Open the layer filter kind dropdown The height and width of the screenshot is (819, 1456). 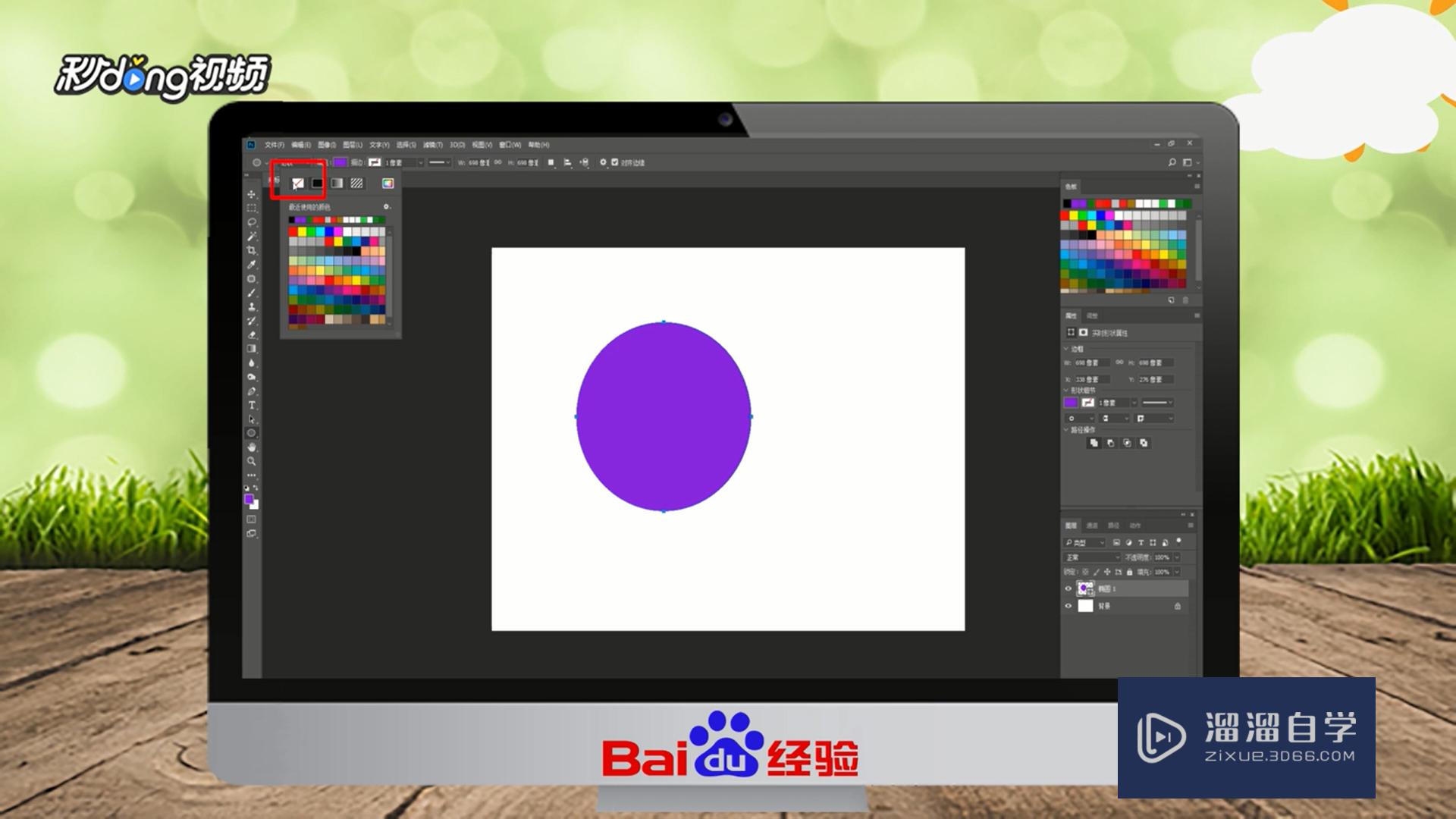1084,542
